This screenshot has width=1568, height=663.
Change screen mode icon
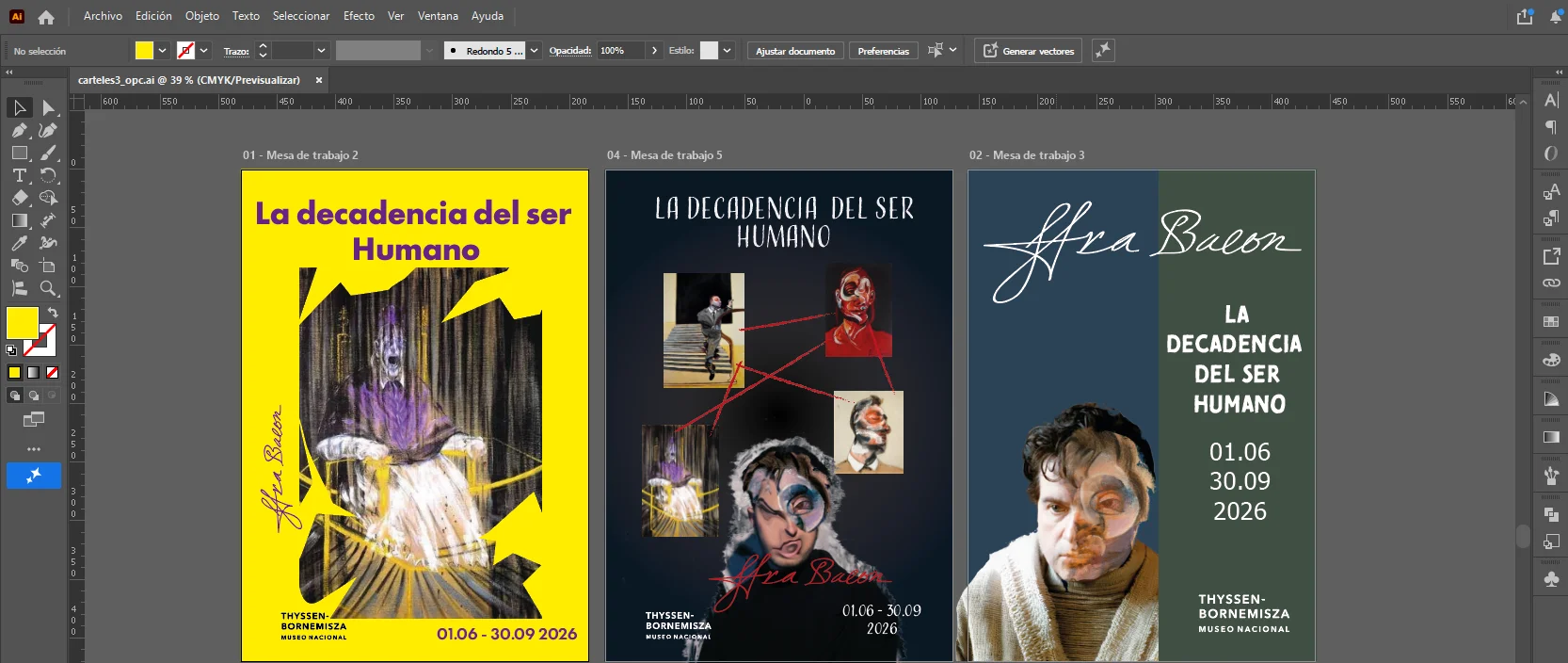(34, 419)
